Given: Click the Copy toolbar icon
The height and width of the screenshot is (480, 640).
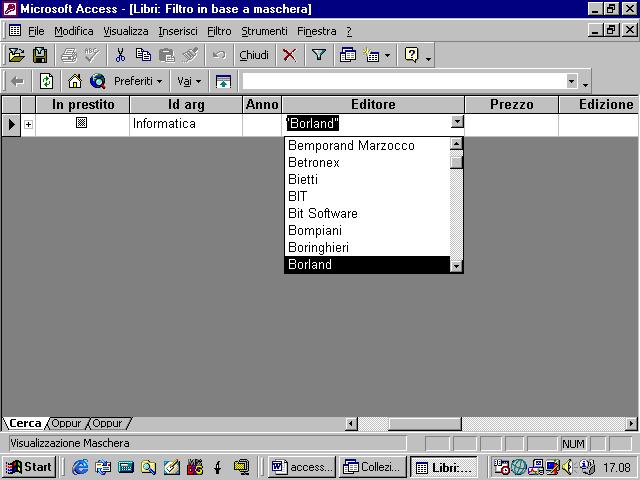Looking at the screenshot, I should 143,55.
